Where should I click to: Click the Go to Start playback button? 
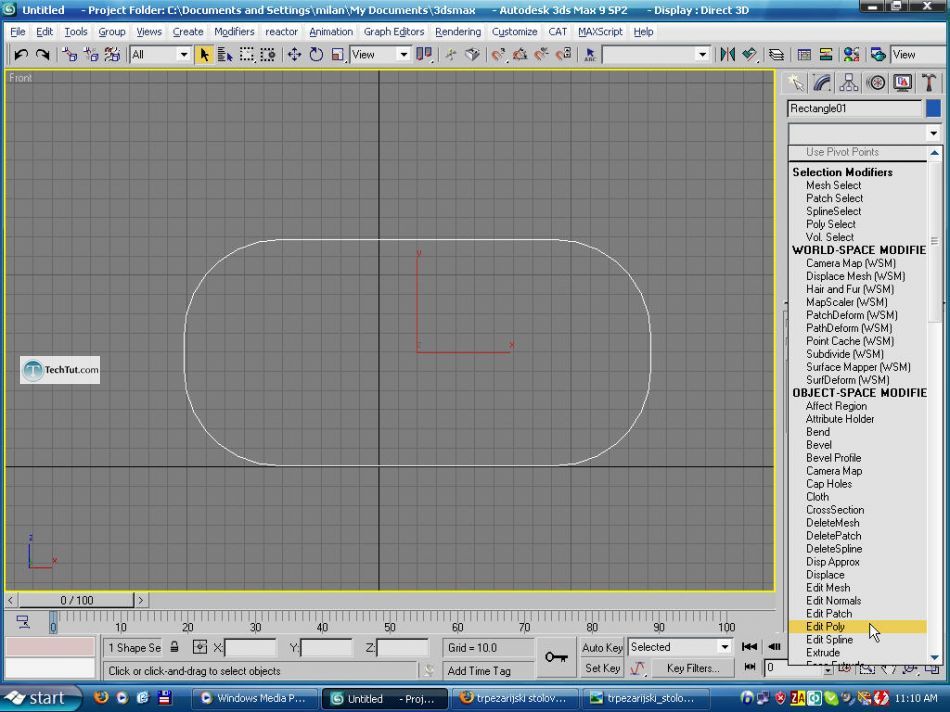tap(749, 647)
